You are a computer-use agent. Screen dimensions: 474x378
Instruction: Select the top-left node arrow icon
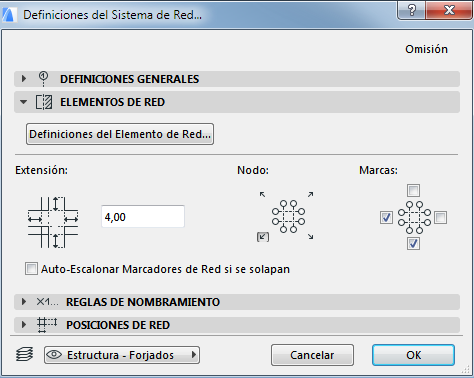[x=263, y=194]
